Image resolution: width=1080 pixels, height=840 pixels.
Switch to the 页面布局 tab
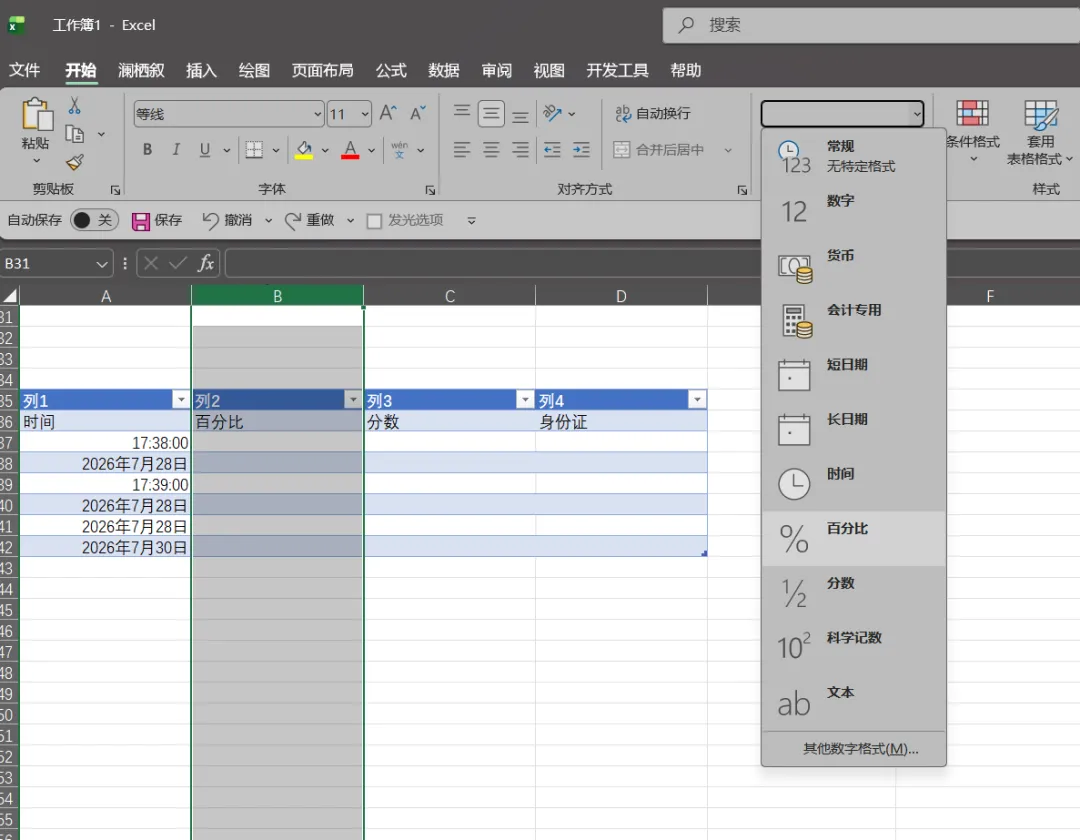(322, 70)
